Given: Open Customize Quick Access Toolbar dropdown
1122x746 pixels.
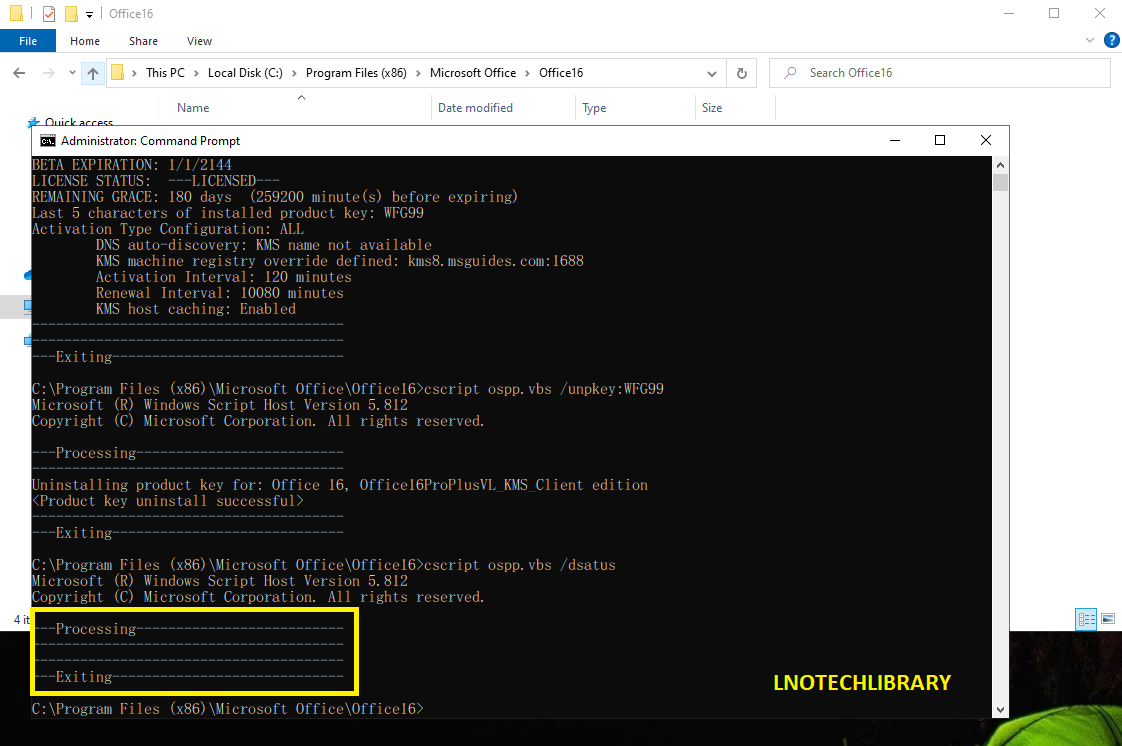Looking at the screenshot, I should (89, 14).
